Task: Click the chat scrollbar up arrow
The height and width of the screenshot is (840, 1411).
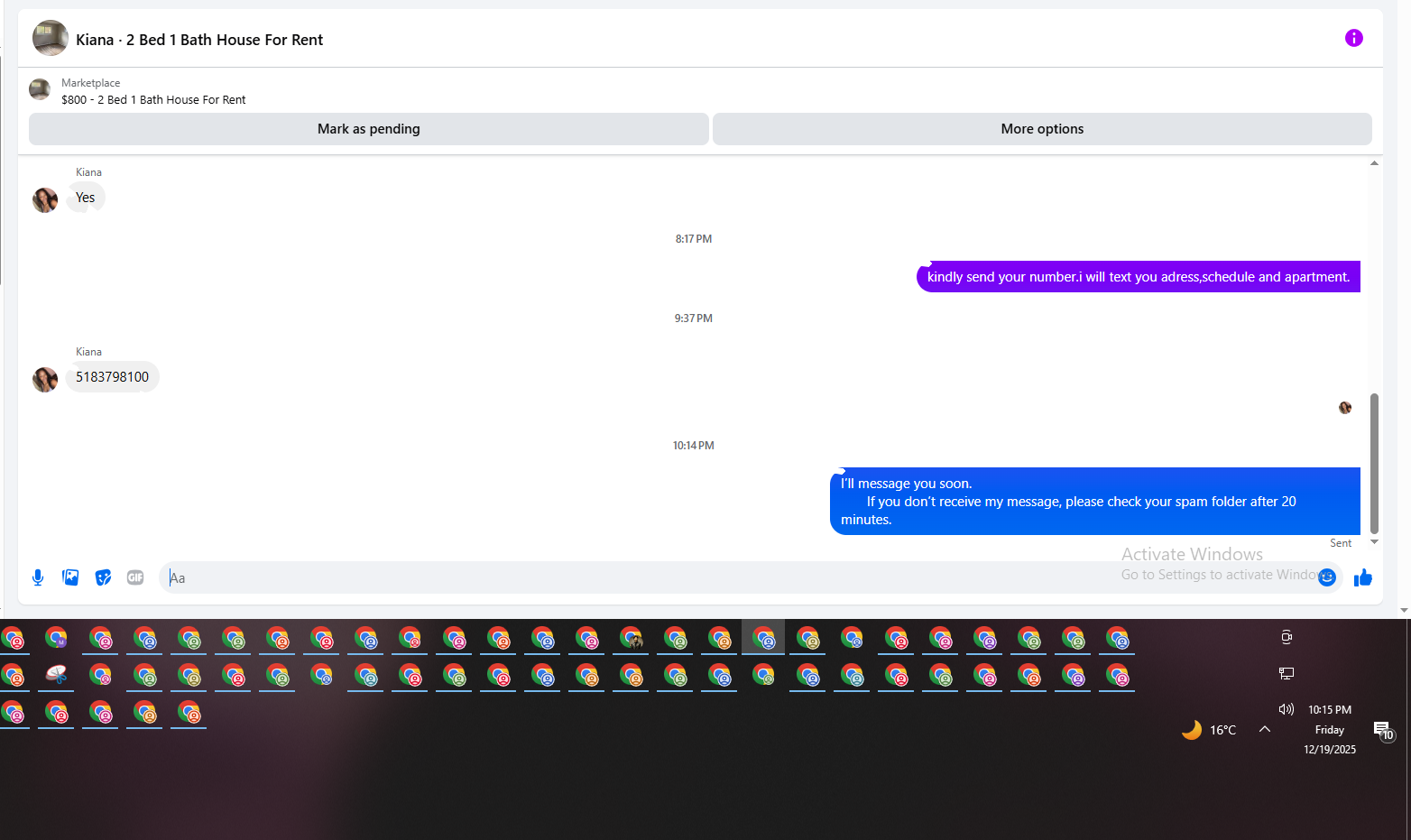Action: 1374,163
